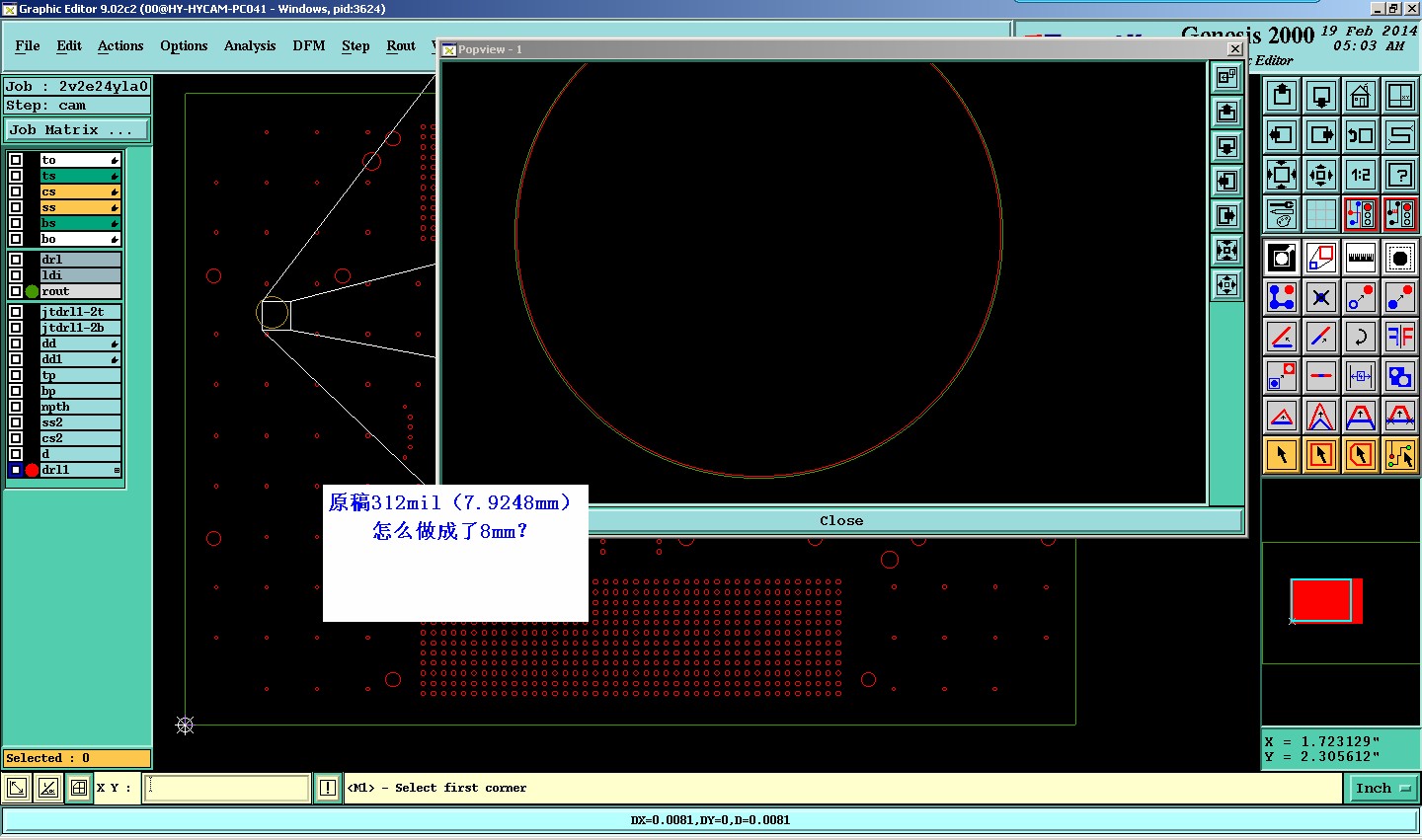Click the X Y coordinate input field
The image size is (1422, 840).
(227, 788)
